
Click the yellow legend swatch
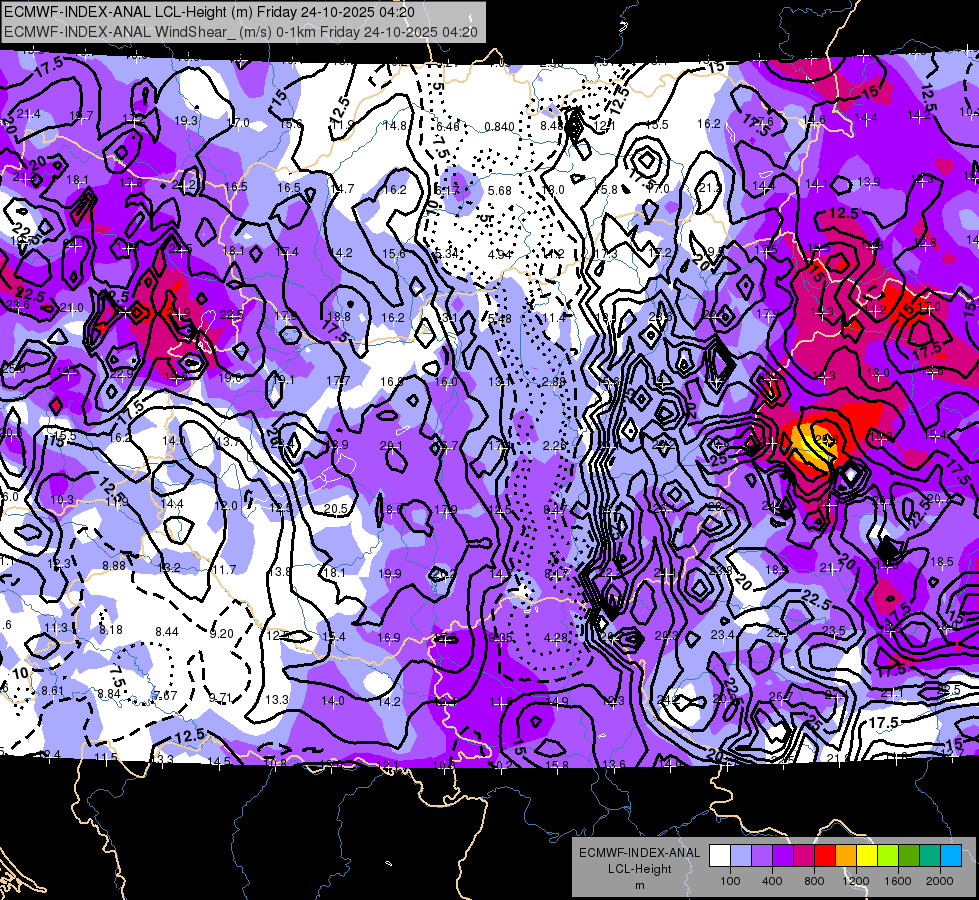867,856
